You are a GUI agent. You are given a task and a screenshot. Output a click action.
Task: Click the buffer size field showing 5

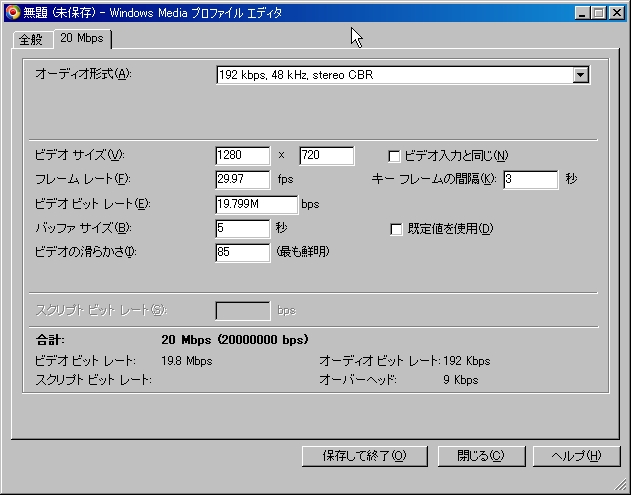point(243,229)
